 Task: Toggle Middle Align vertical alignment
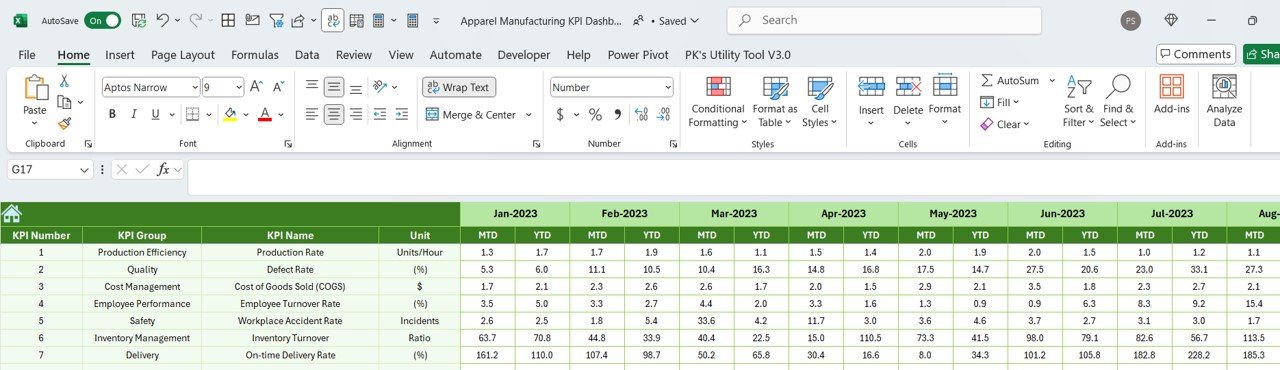pyautogui.click(x=335, y=87)
